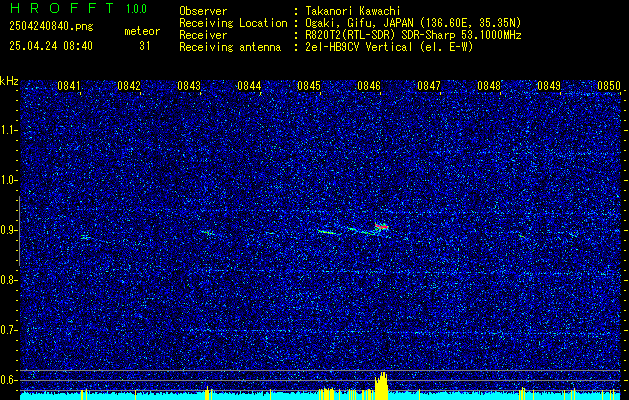Click the 0850 time marker

pos(609,86)
